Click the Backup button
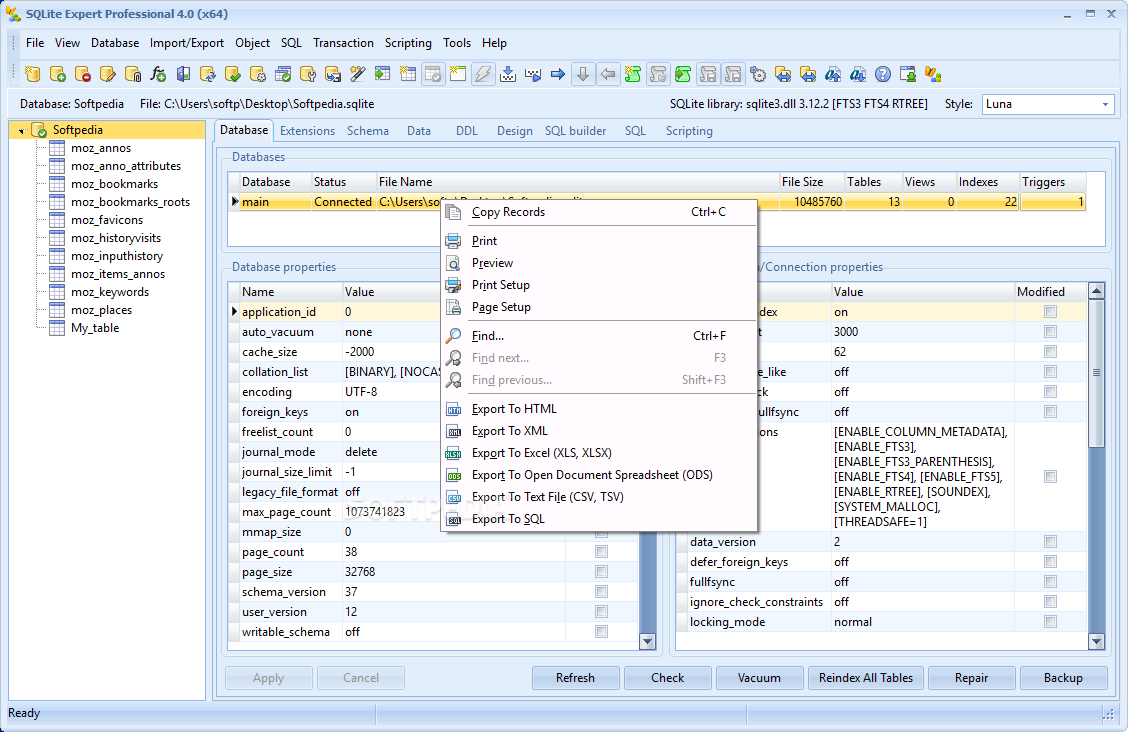The image size is (1128, 732). pos(1063,678)
